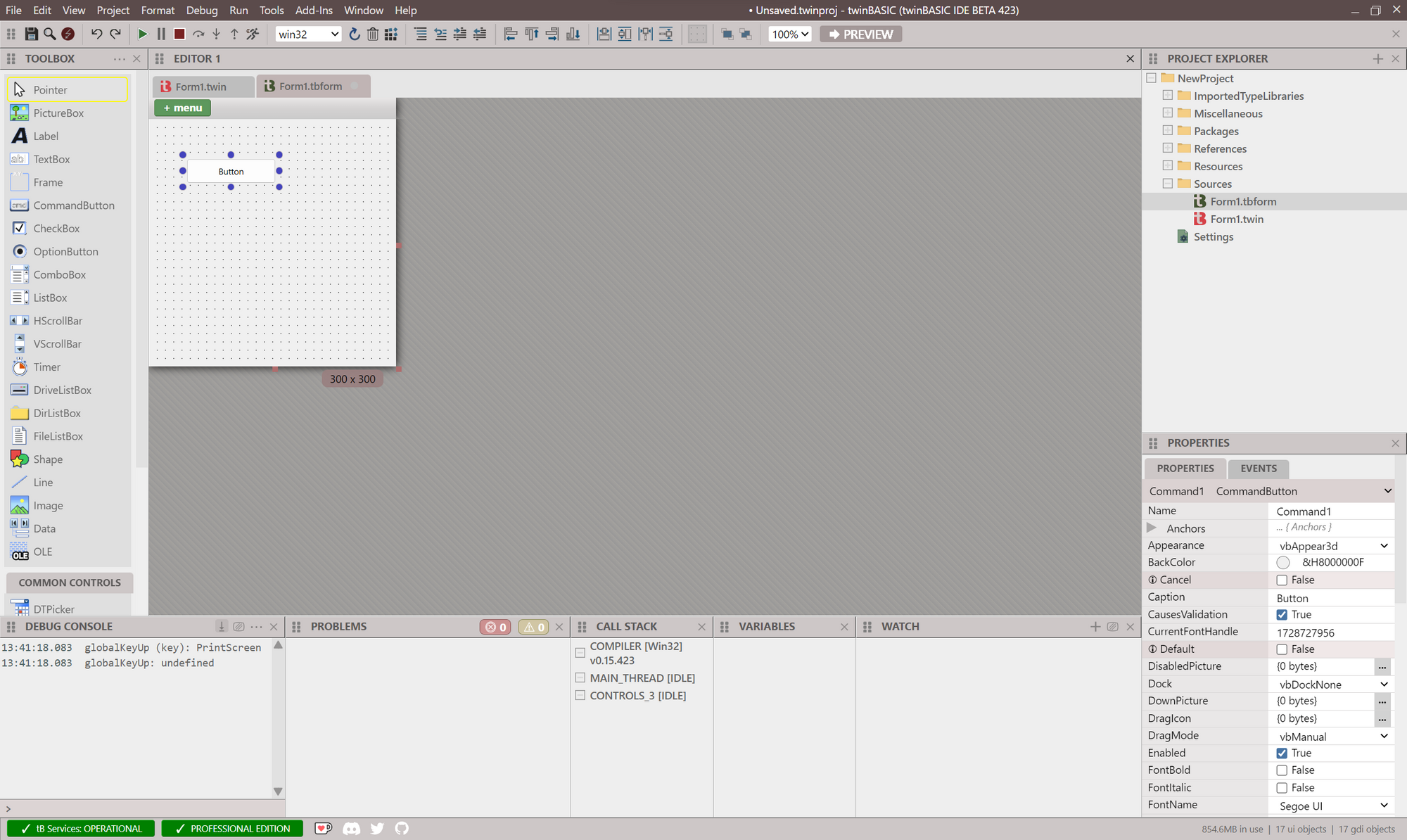This screenshot has width=1407, height=840.
Task: Click the Undo arrow icon
Action: (x=96, y=34)
